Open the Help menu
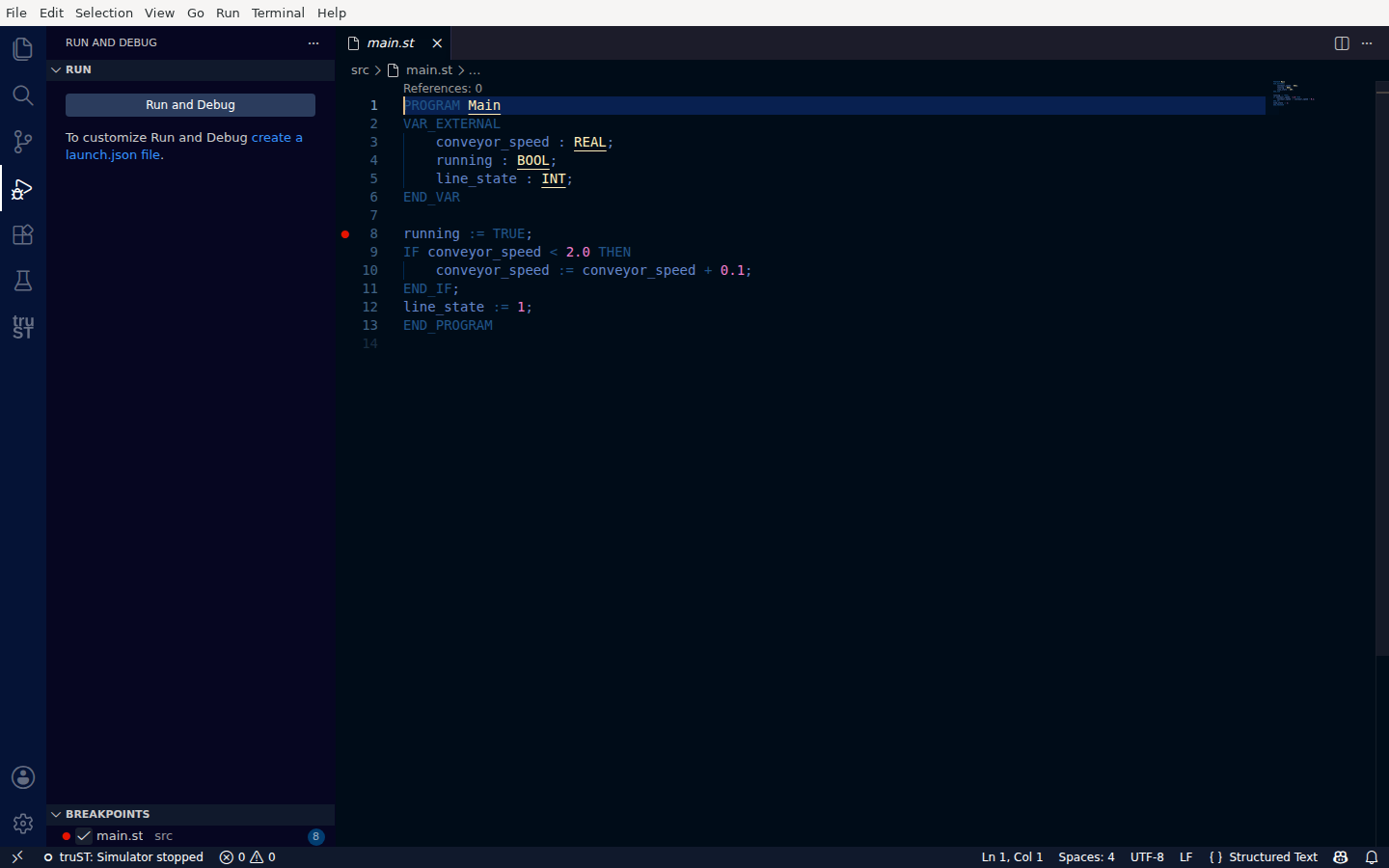The image size is (1389, 868). [332, 13]
